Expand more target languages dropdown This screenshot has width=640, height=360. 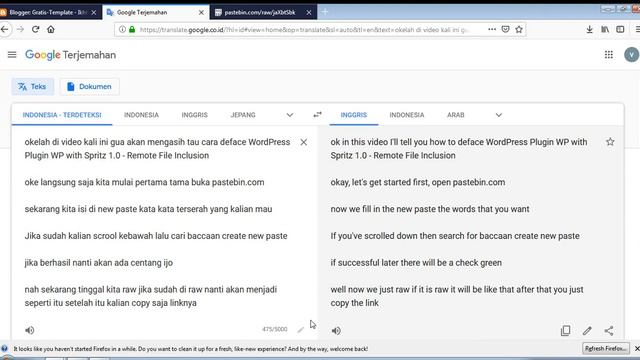tap(499, 115)
